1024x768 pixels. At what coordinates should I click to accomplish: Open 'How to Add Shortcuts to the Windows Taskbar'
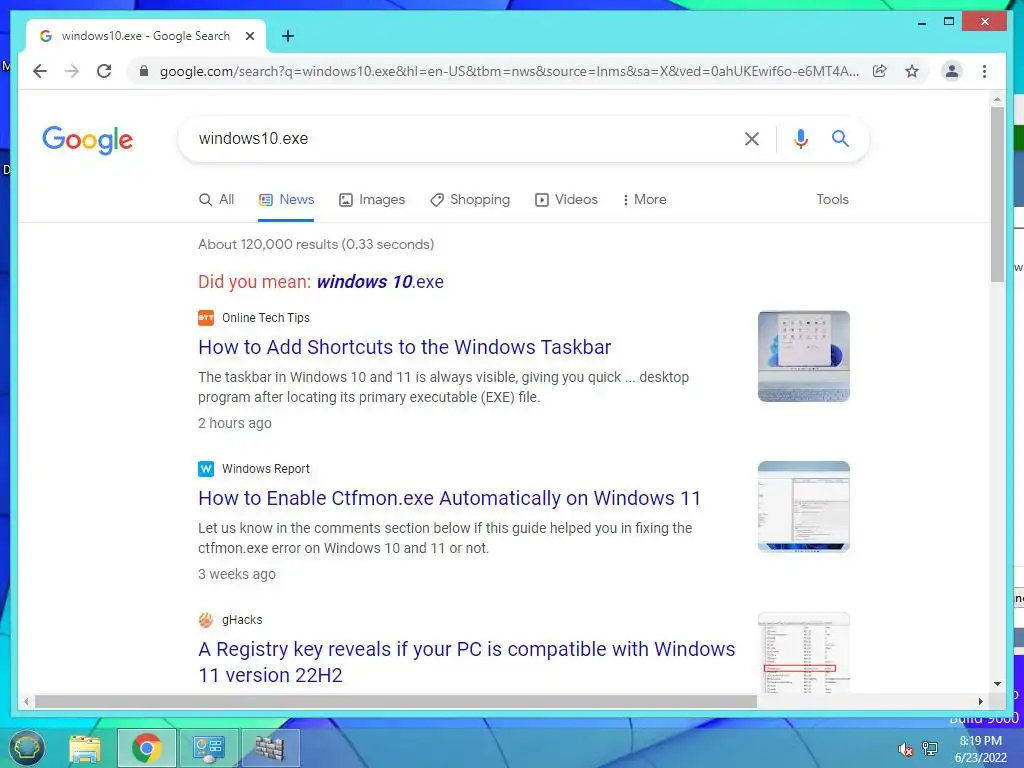click(404, 347)
